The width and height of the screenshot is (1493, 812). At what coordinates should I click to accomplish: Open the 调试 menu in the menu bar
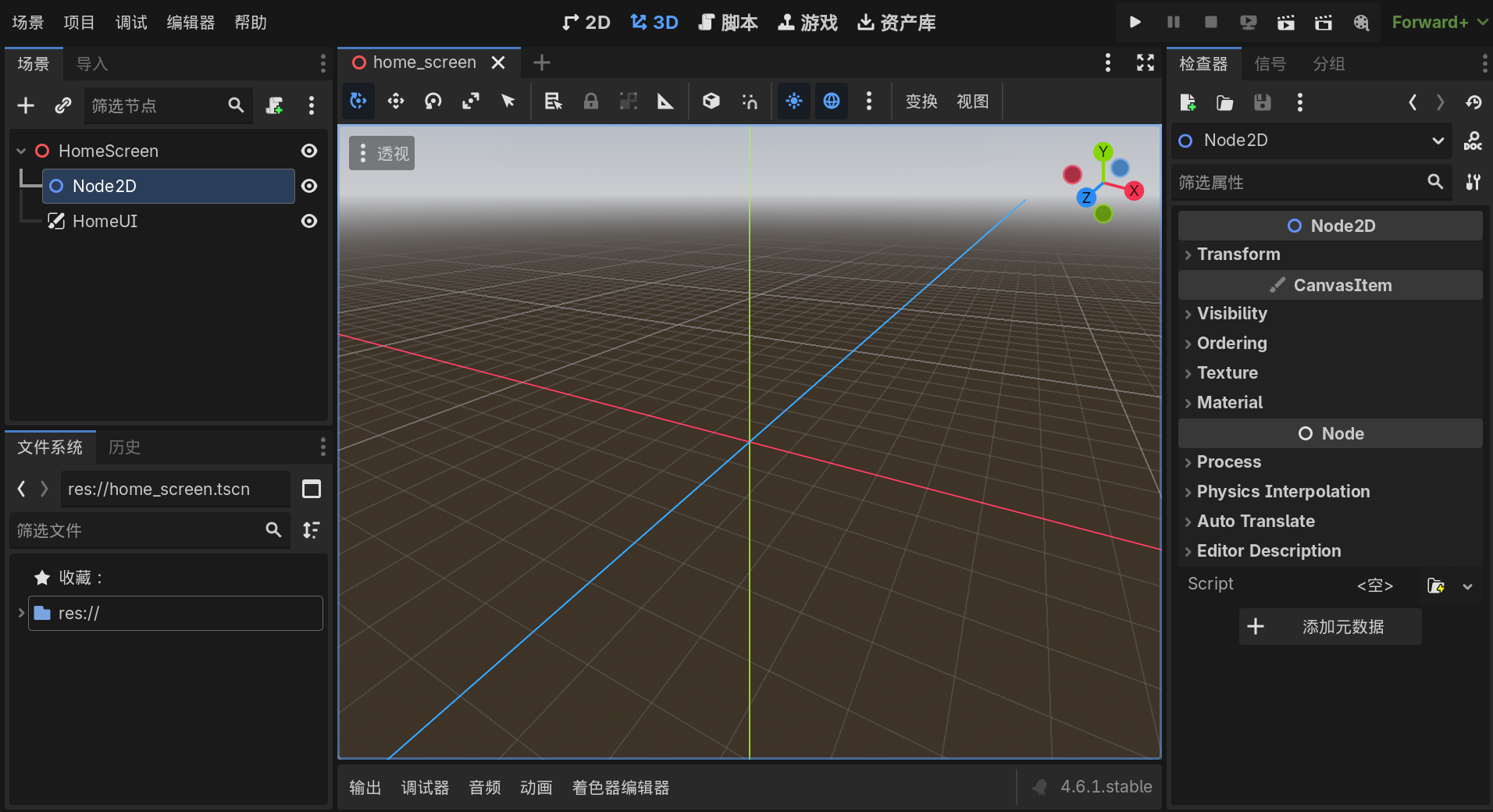point(131,22)
